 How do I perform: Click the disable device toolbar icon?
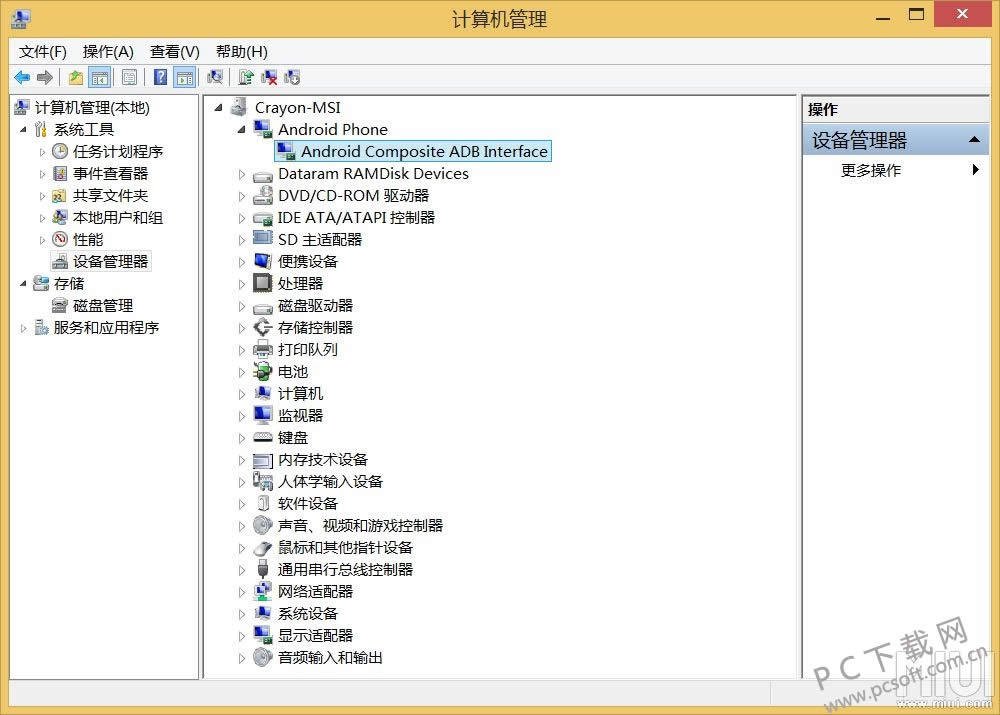coord(292,78)
